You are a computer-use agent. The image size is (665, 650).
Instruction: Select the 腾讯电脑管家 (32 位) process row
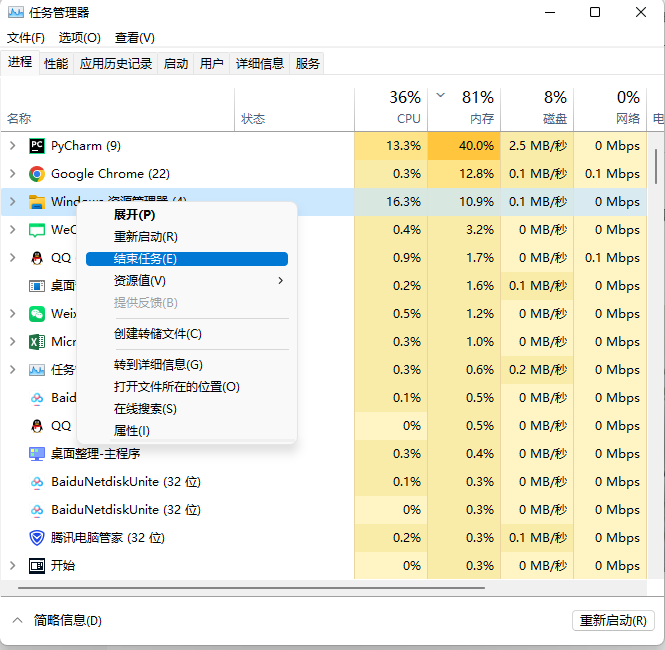(x=324, y=538)
